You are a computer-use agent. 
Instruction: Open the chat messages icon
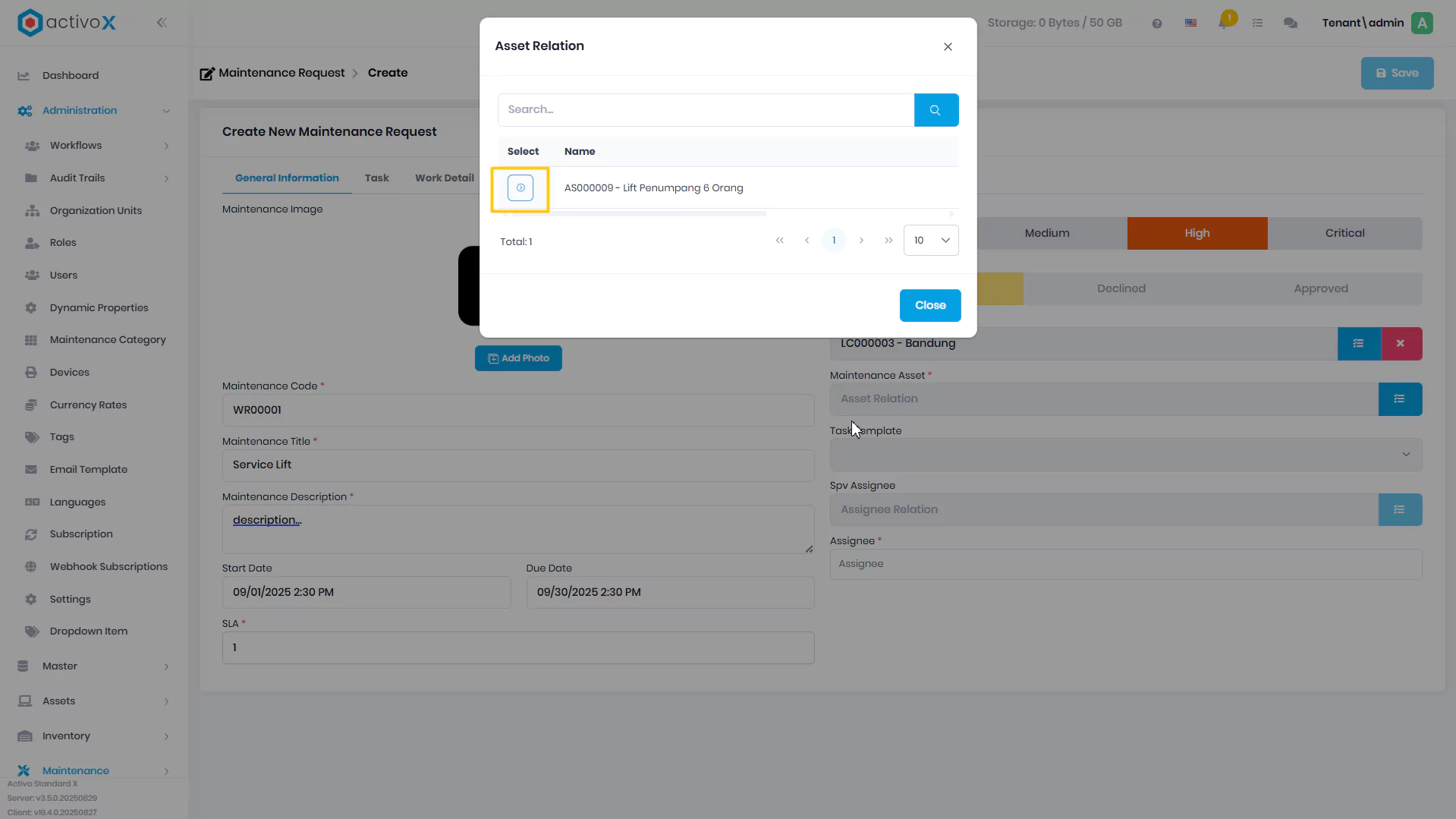pos(1290,24)
